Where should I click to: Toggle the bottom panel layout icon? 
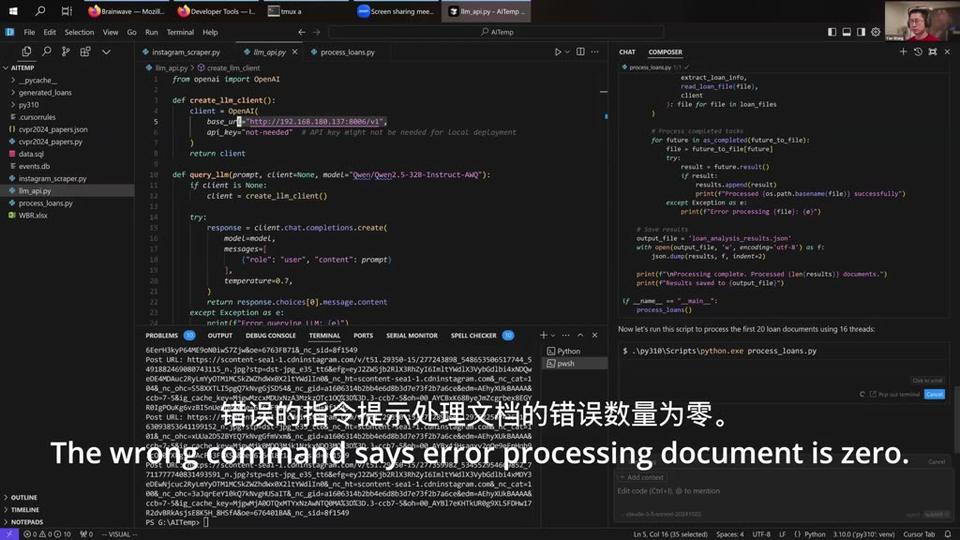[x=846, y=32]
